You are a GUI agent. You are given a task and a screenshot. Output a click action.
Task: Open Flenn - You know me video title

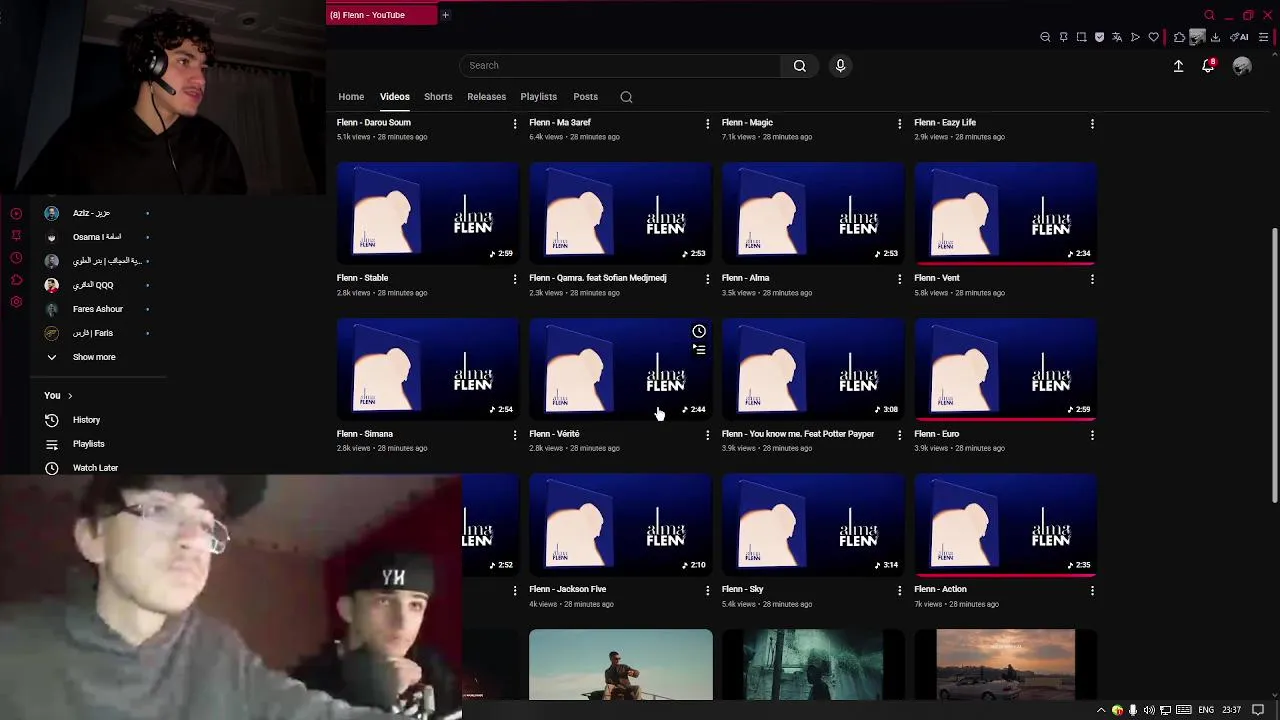pyautogui.click(x=798, y=434)
